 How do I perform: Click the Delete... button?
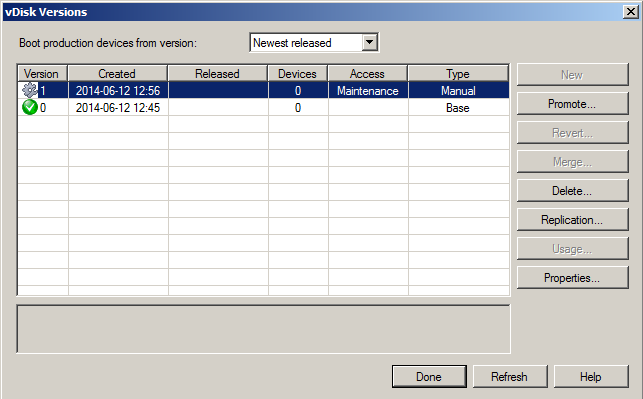pos(572,191)
